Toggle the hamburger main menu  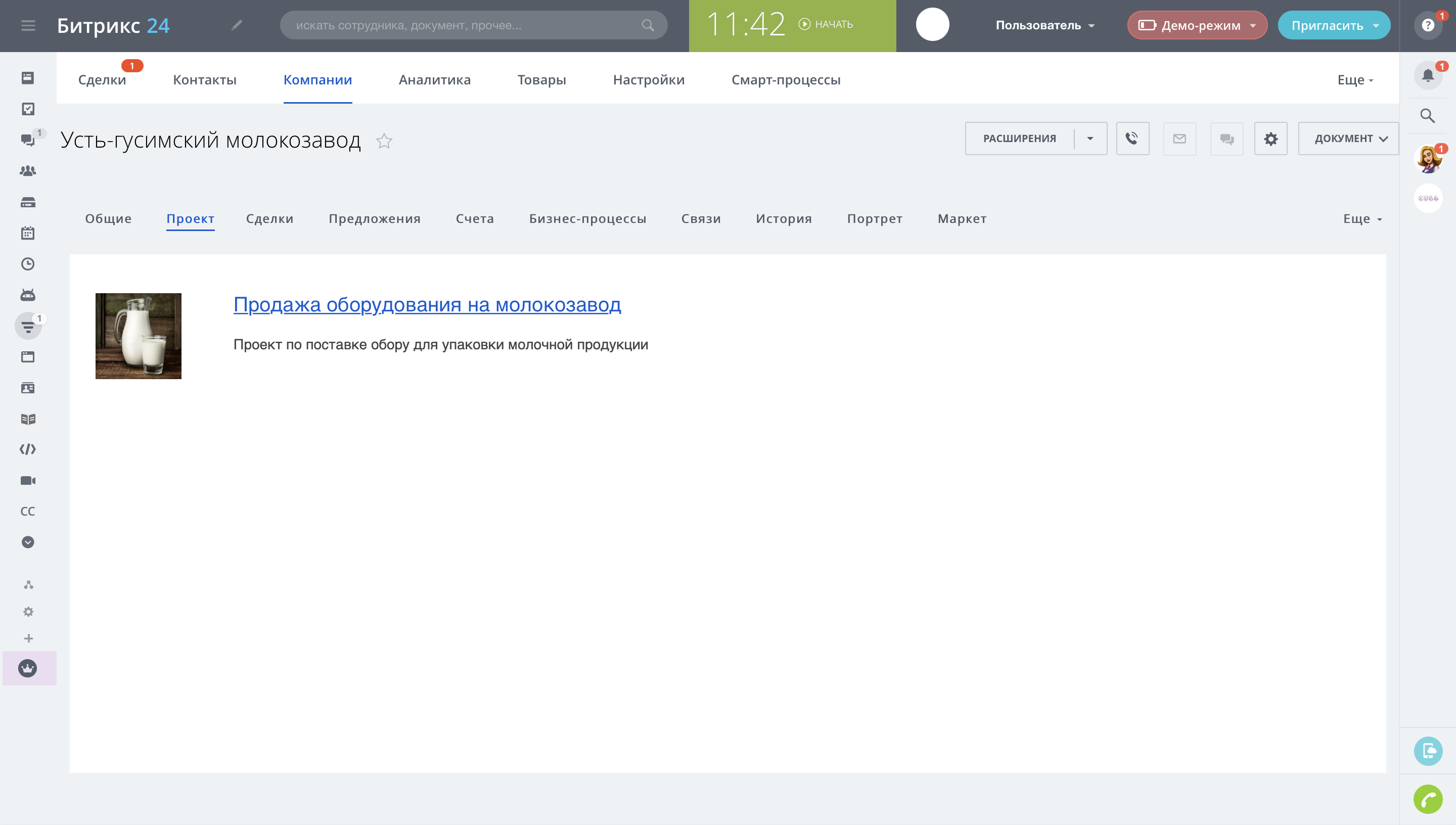pos(28,25)
